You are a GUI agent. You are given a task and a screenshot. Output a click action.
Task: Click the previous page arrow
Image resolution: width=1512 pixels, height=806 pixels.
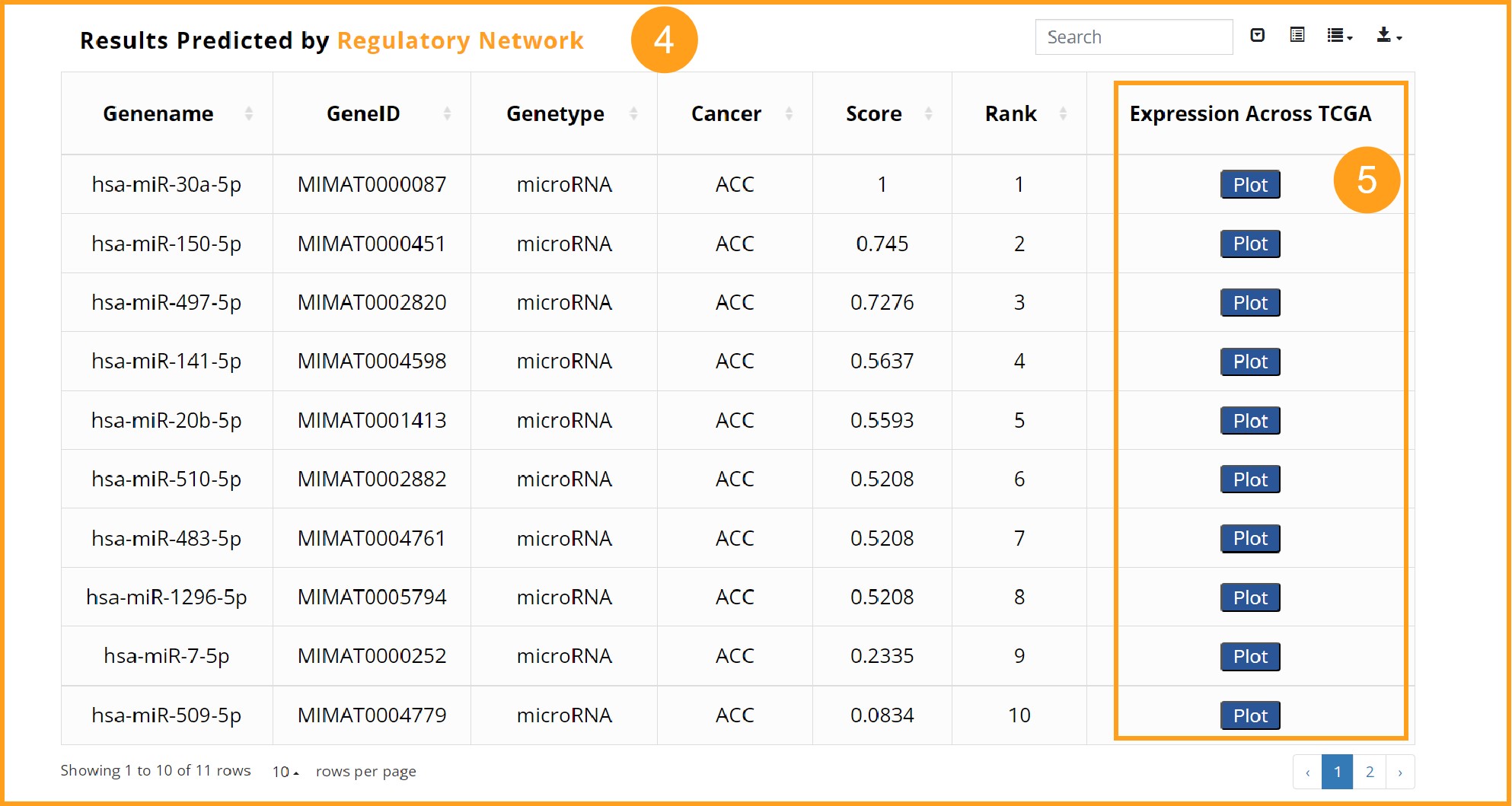click(1307, 772)
